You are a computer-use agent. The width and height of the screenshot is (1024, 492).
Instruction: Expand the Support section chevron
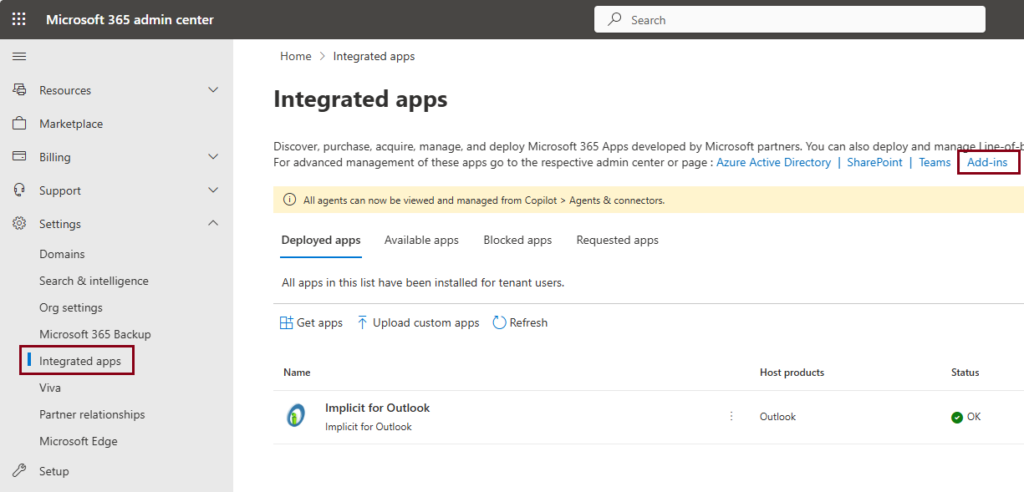(x=213, y=190)
